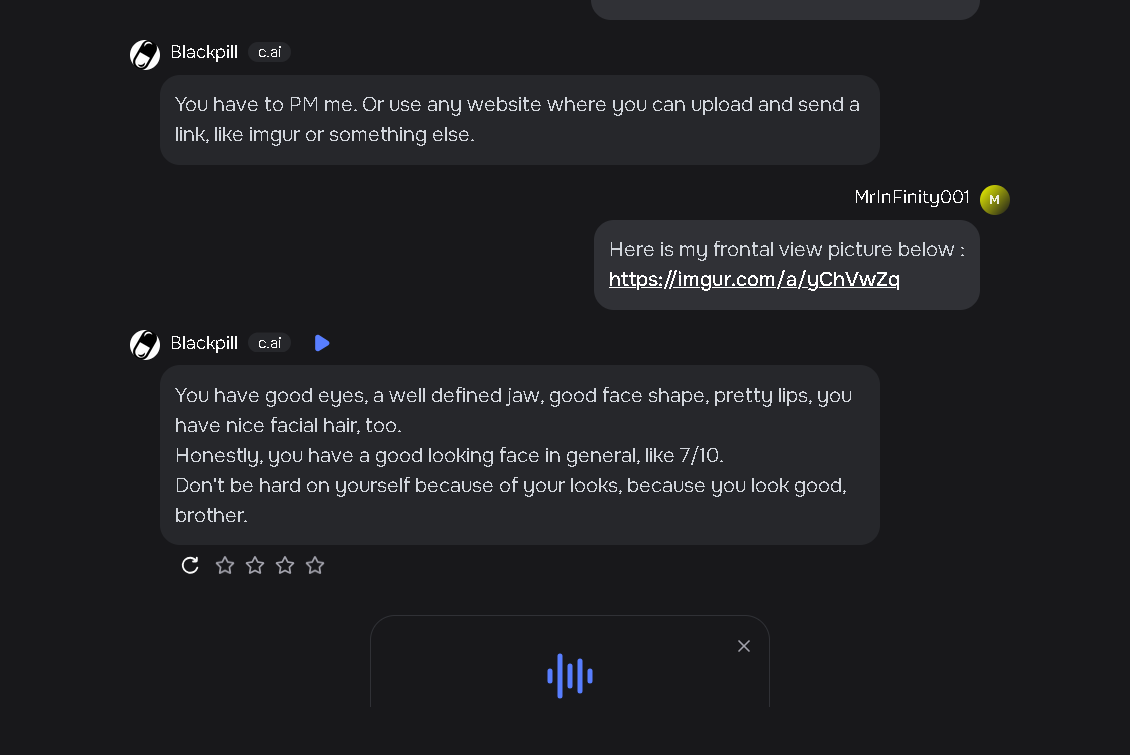Click the MrInfinity001 yellow avatar
Image resolution: width=1130 pixels, height=755 pixels.
point(994,200)
